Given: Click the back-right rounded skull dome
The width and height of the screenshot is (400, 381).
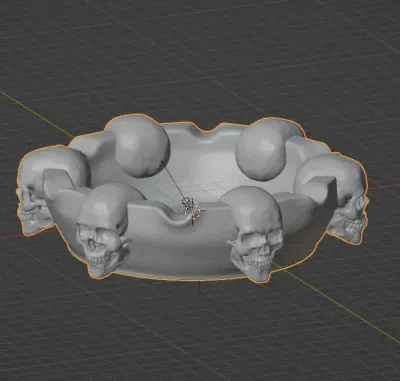Looking at the screenshot, I should pyautogui.click(x=263, y=151).
